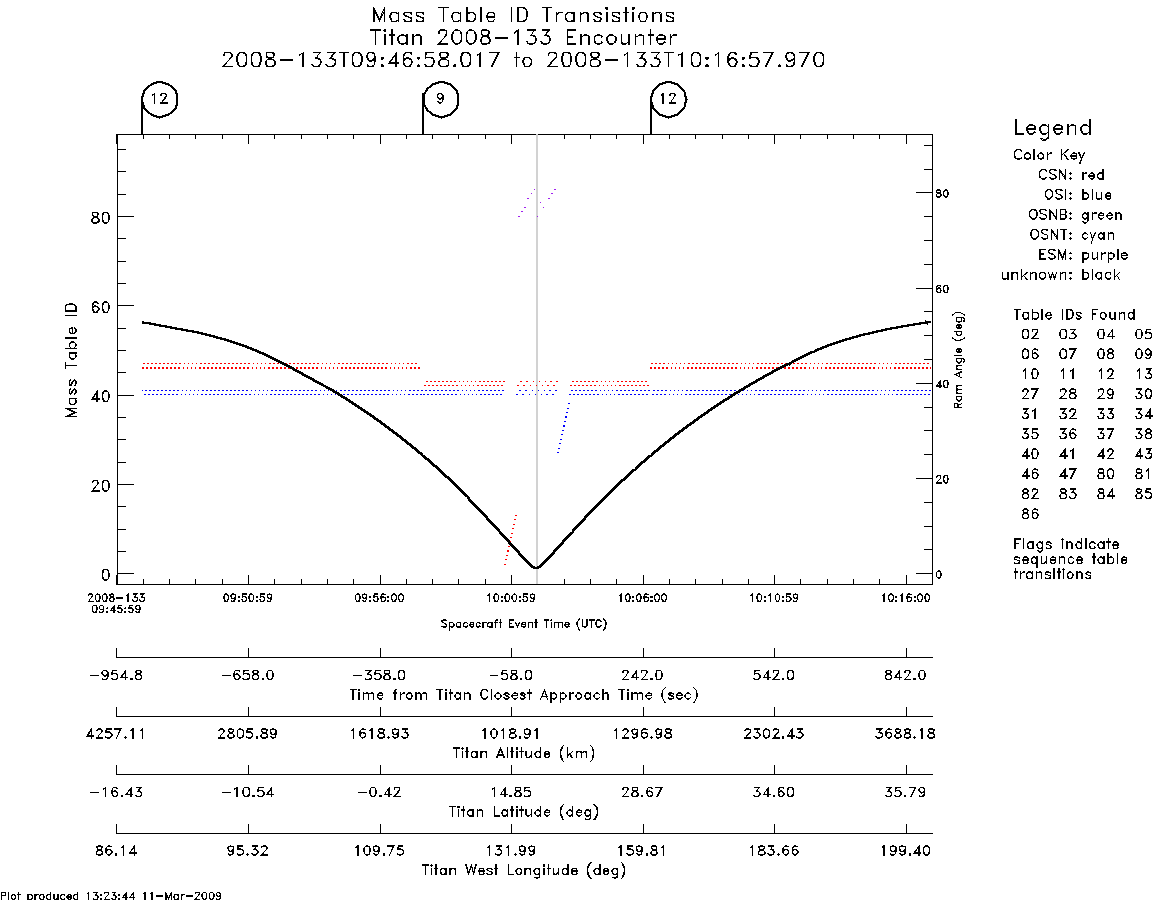Click table ID 09 in the legend
Viewport: 1165px width, 900px height.
point(1143,355)
